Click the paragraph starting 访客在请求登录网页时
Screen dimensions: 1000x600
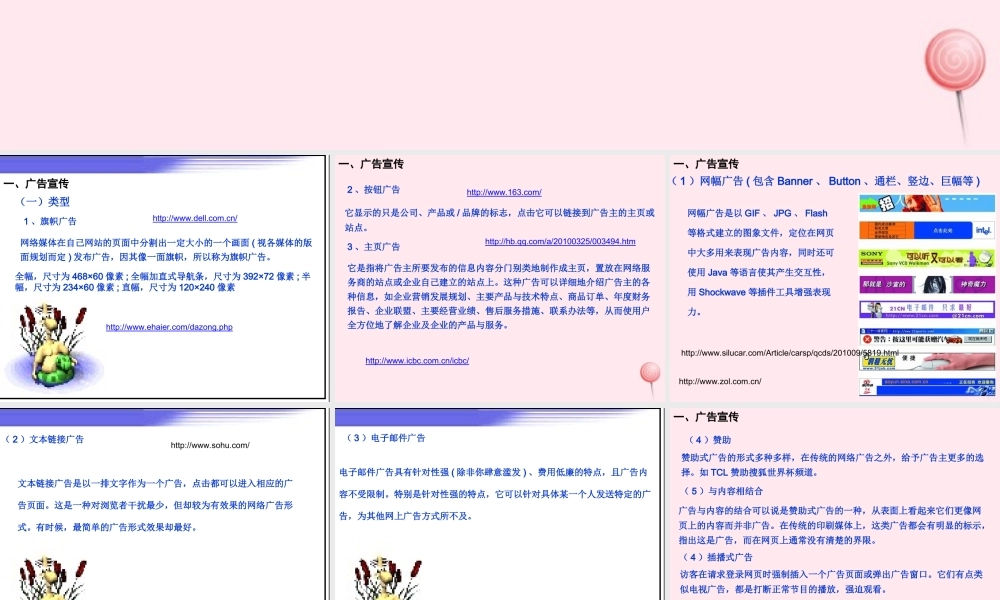click(x=831, y=582)
